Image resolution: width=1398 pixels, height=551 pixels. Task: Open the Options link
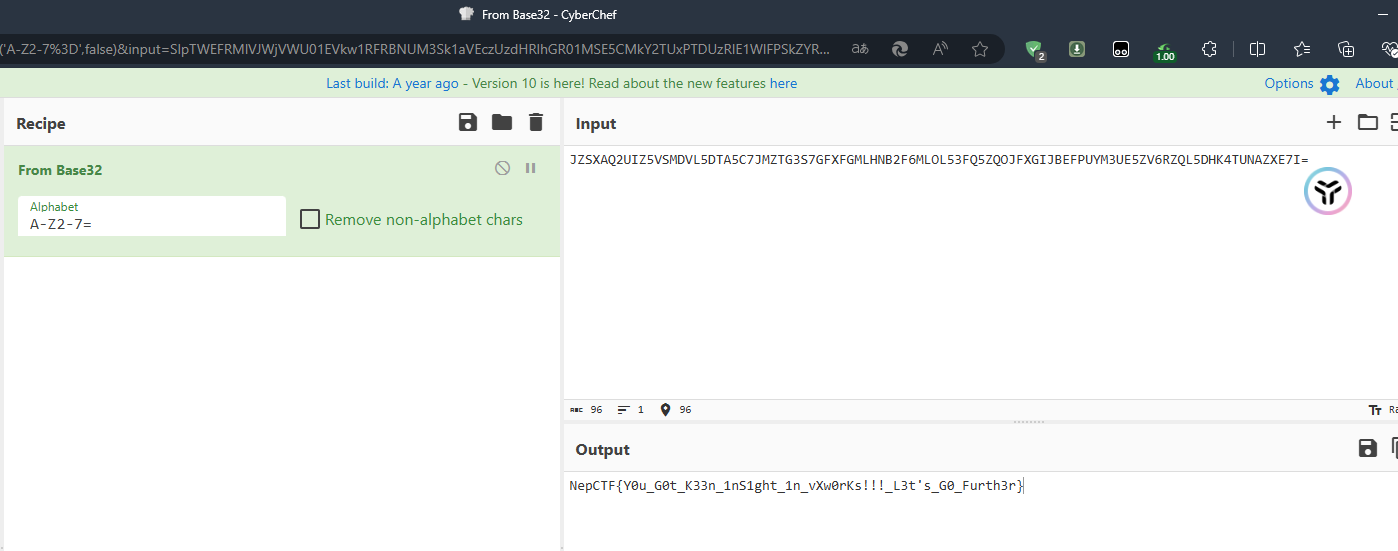point(1289,83)
